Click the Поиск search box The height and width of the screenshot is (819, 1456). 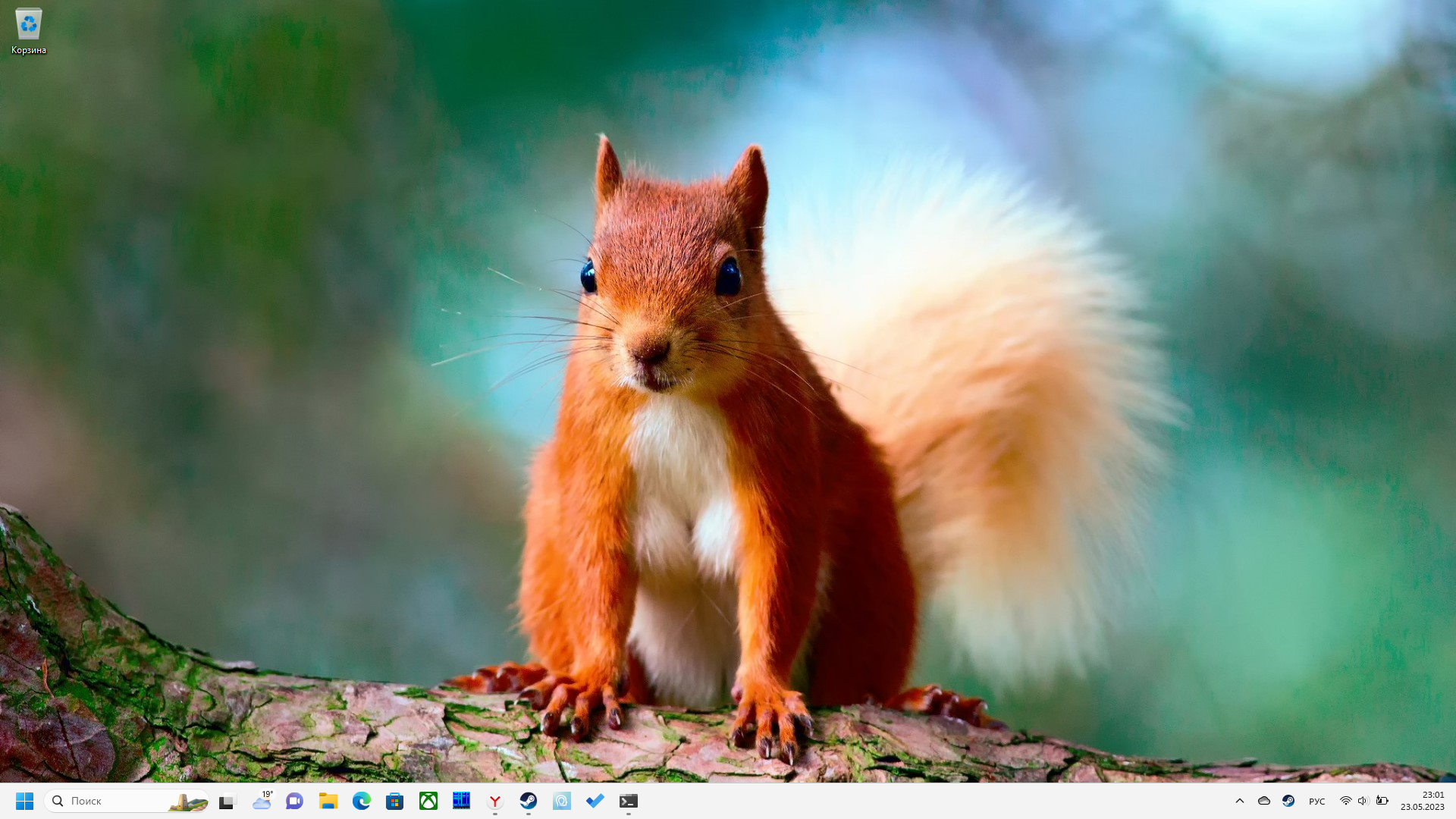114,801
